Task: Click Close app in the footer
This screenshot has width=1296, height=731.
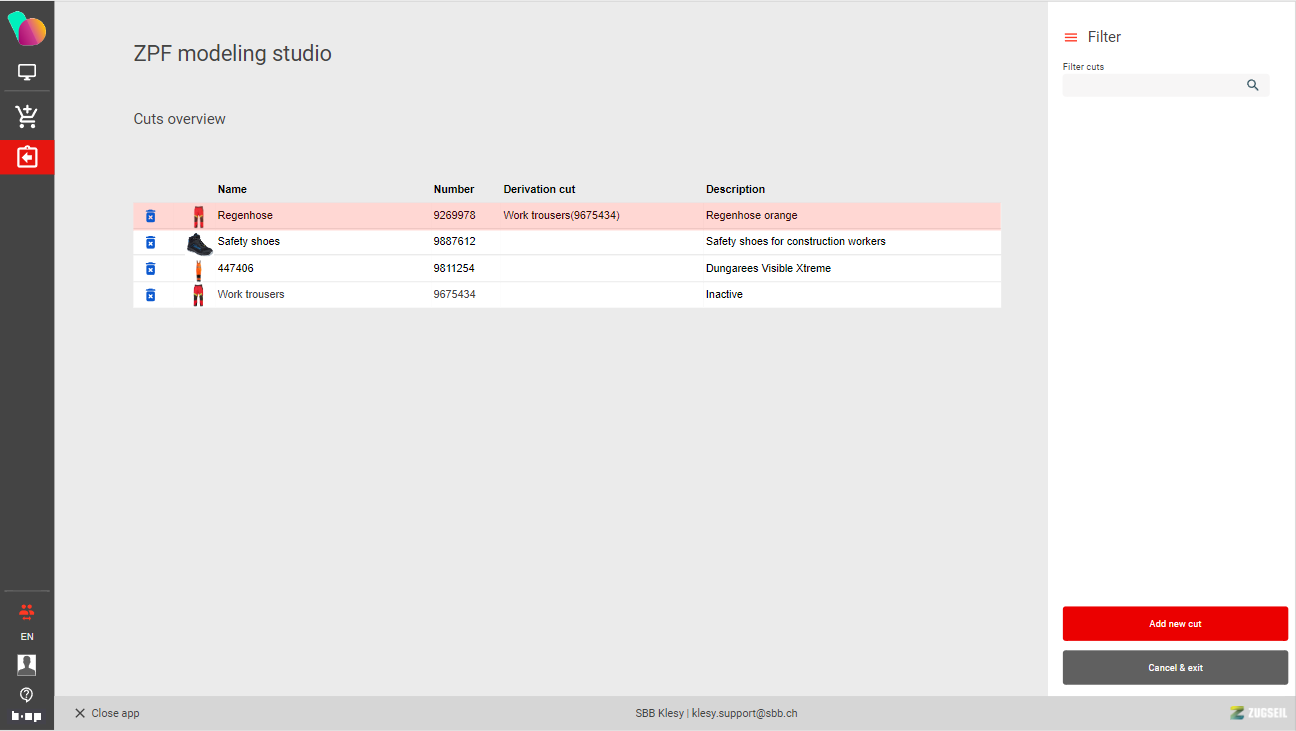Action: 107,713
